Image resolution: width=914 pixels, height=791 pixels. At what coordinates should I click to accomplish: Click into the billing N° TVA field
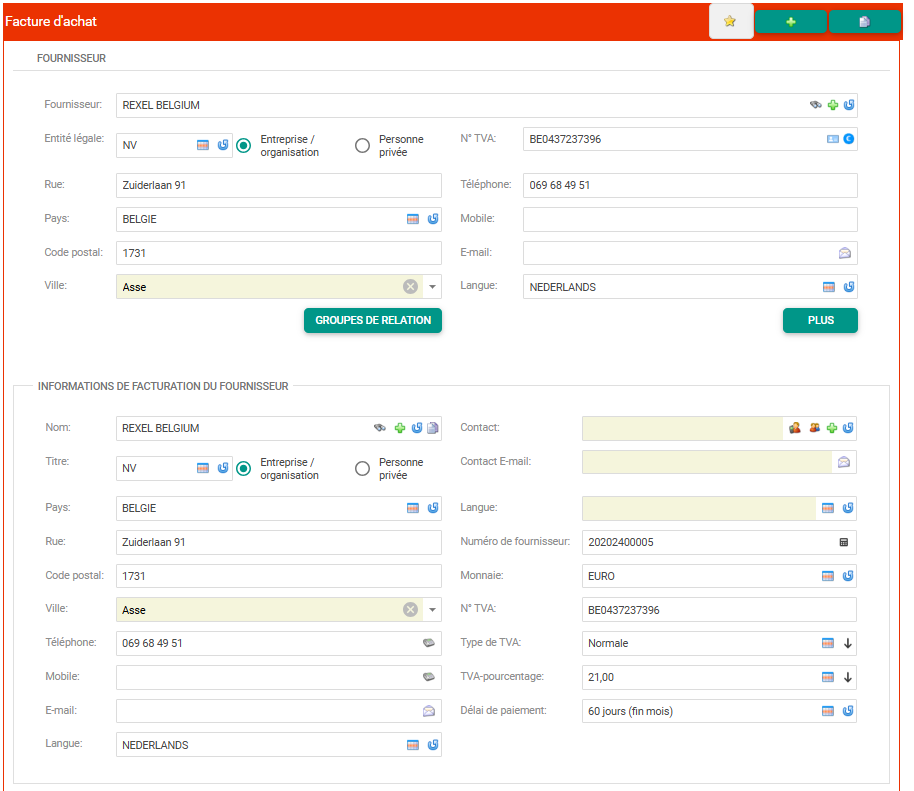(719, 610)
